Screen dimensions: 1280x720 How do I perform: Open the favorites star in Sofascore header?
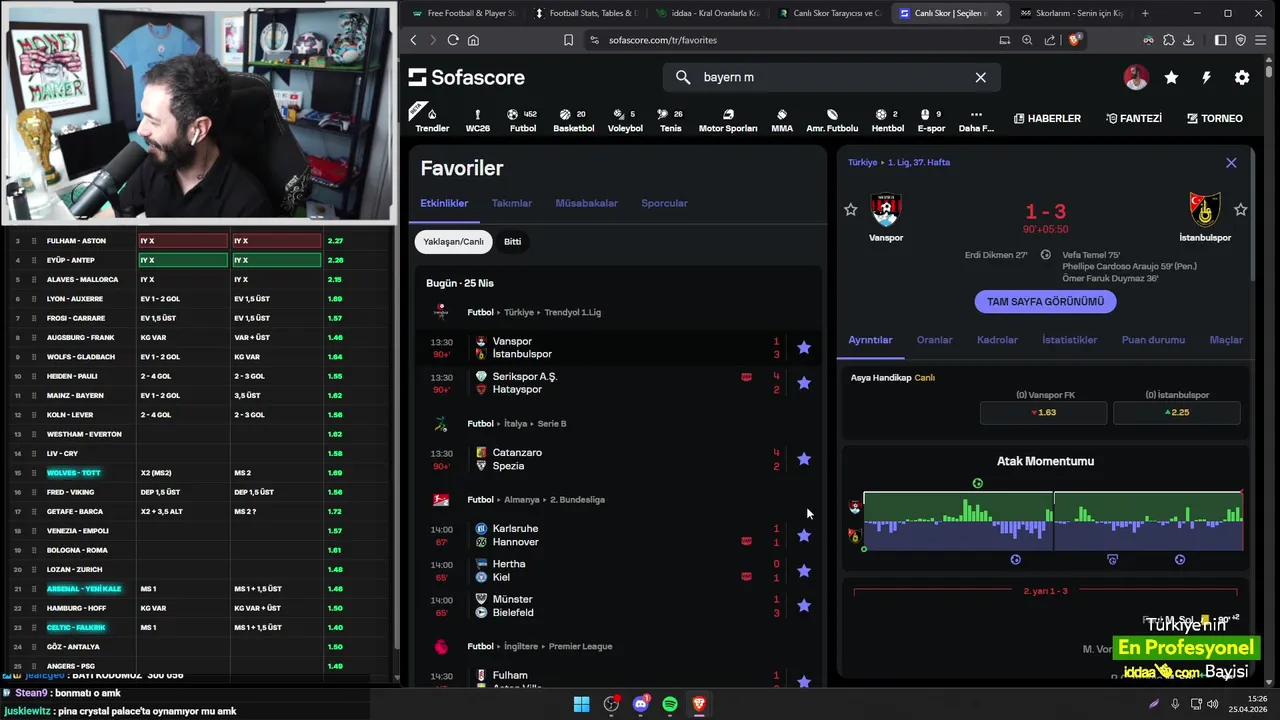point(1171,77)
